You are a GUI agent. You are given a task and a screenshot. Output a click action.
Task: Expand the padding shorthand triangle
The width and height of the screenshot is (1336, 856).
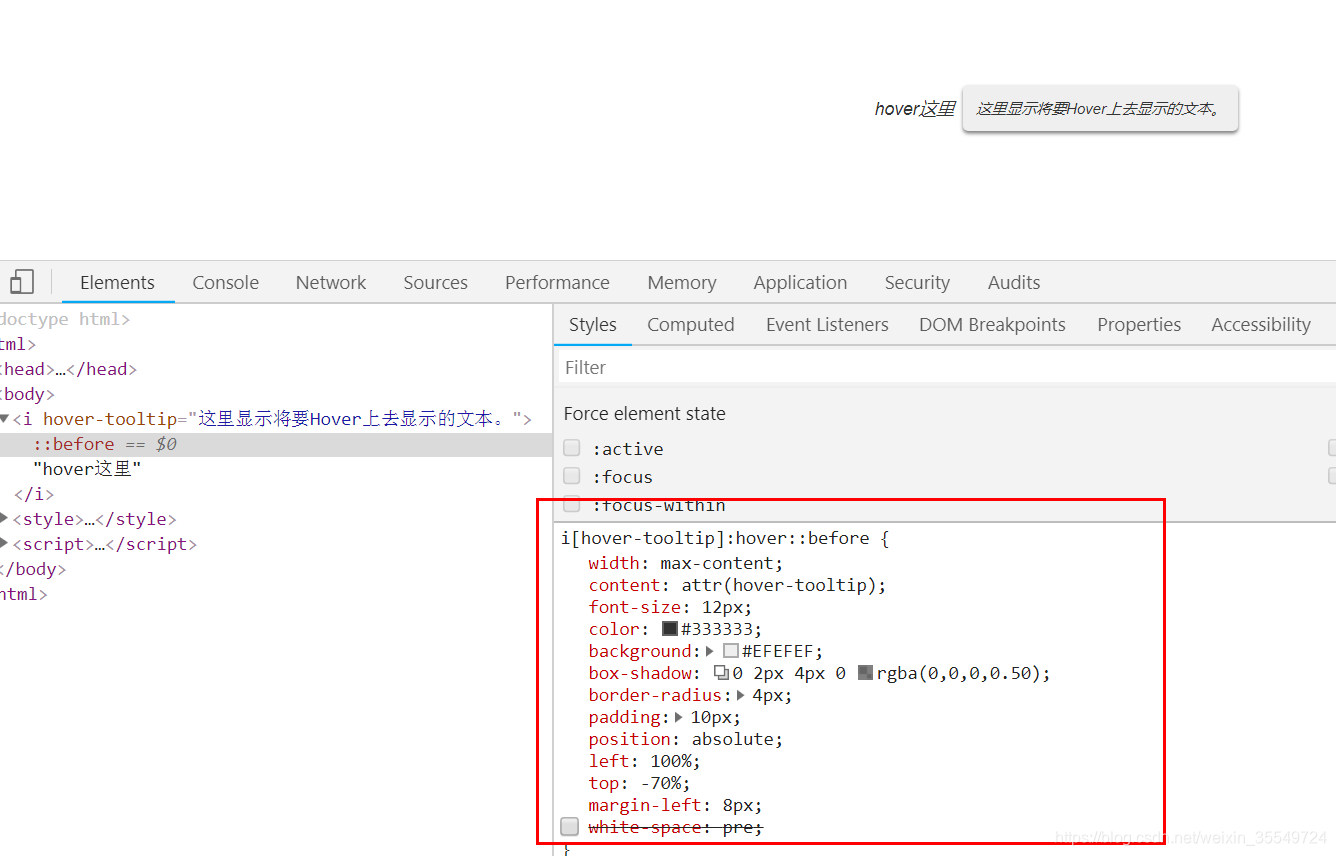click(x=679, y=717)
